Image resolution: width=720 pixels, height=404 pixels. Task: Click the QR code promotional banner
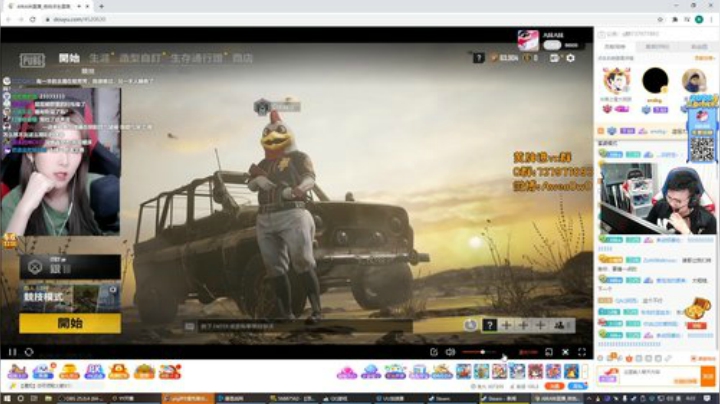703,129
